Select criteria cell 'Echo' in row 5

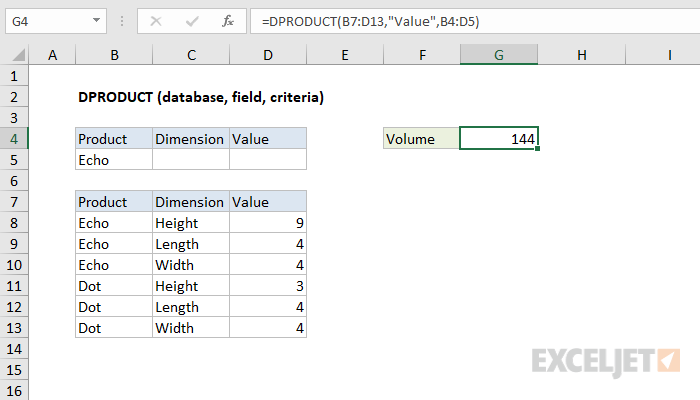click(x=114, y=160)
